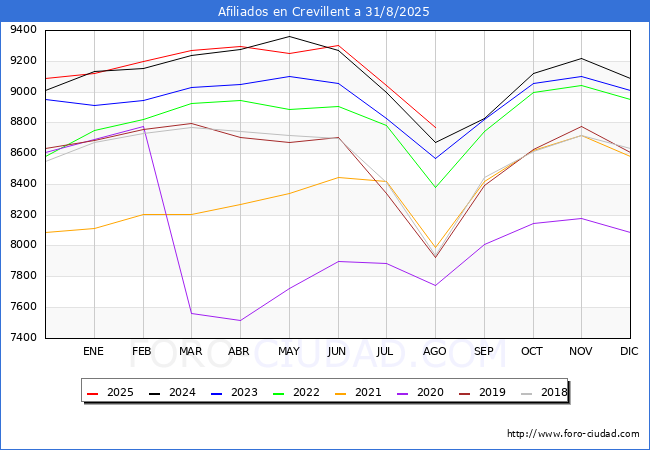Click the gray 2018 legend swatch

pos(526,393)
